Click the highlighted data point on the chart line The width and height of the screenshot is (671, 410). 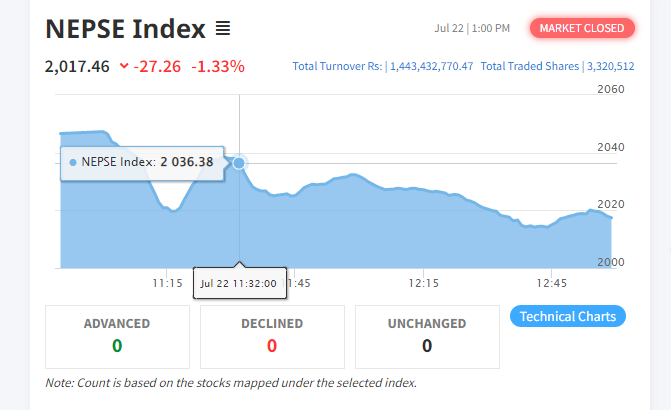[x=239, y=163]
